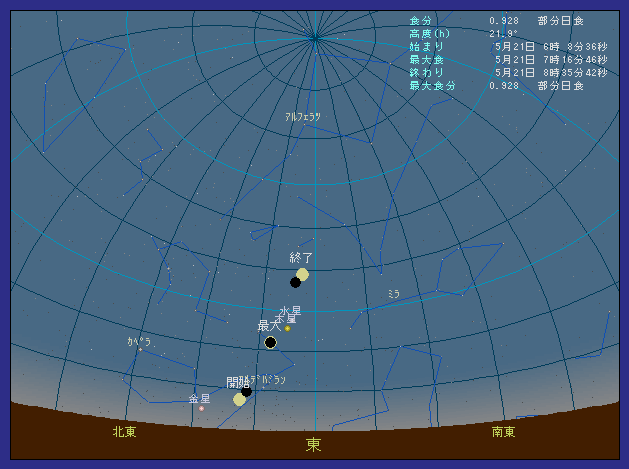Select the 北東 compass label
Image resolution: width=629 pixels, height=469 pixels.
[x=124, y=432]
